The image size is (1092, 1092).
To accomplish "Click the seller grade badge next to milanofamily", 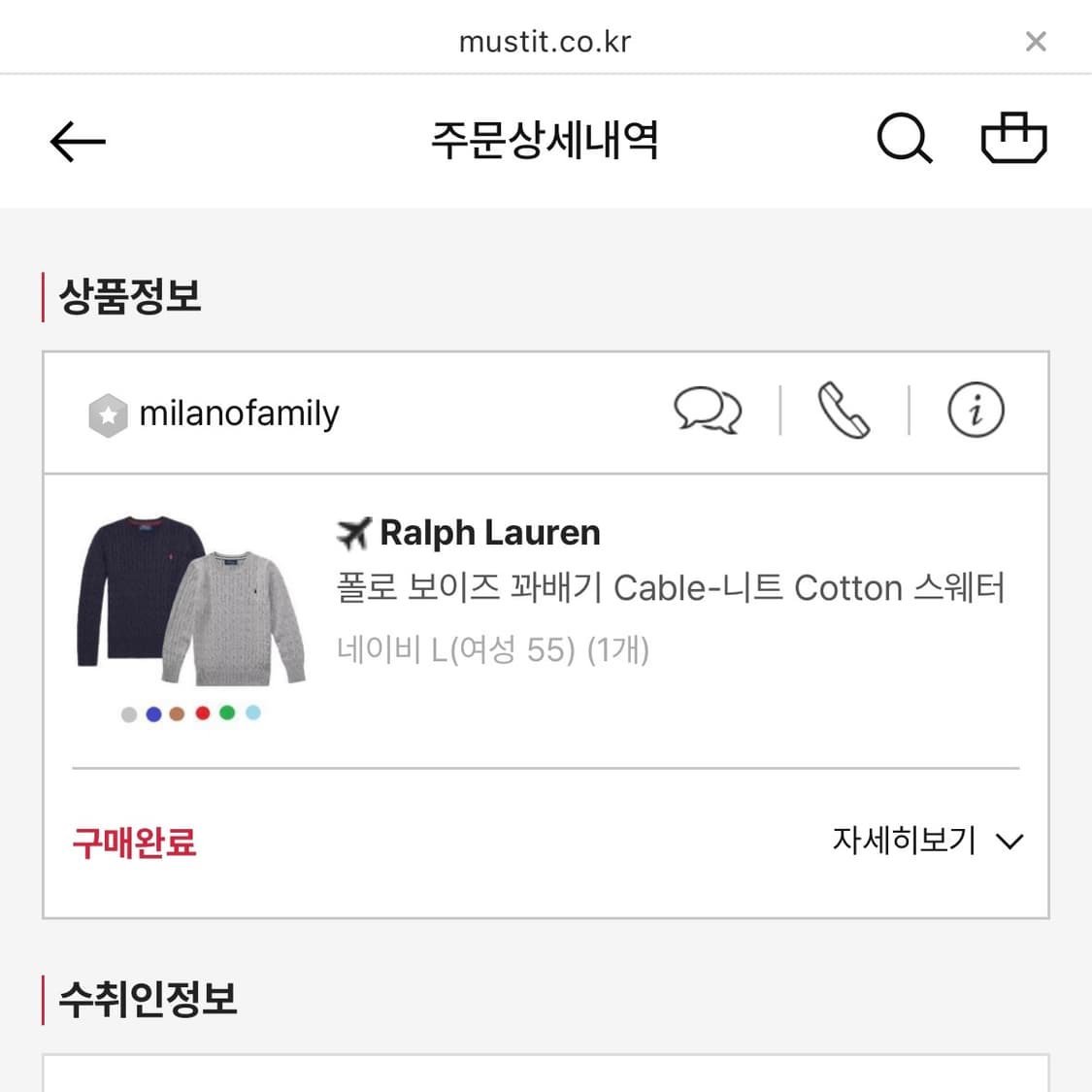I will 108,414.
